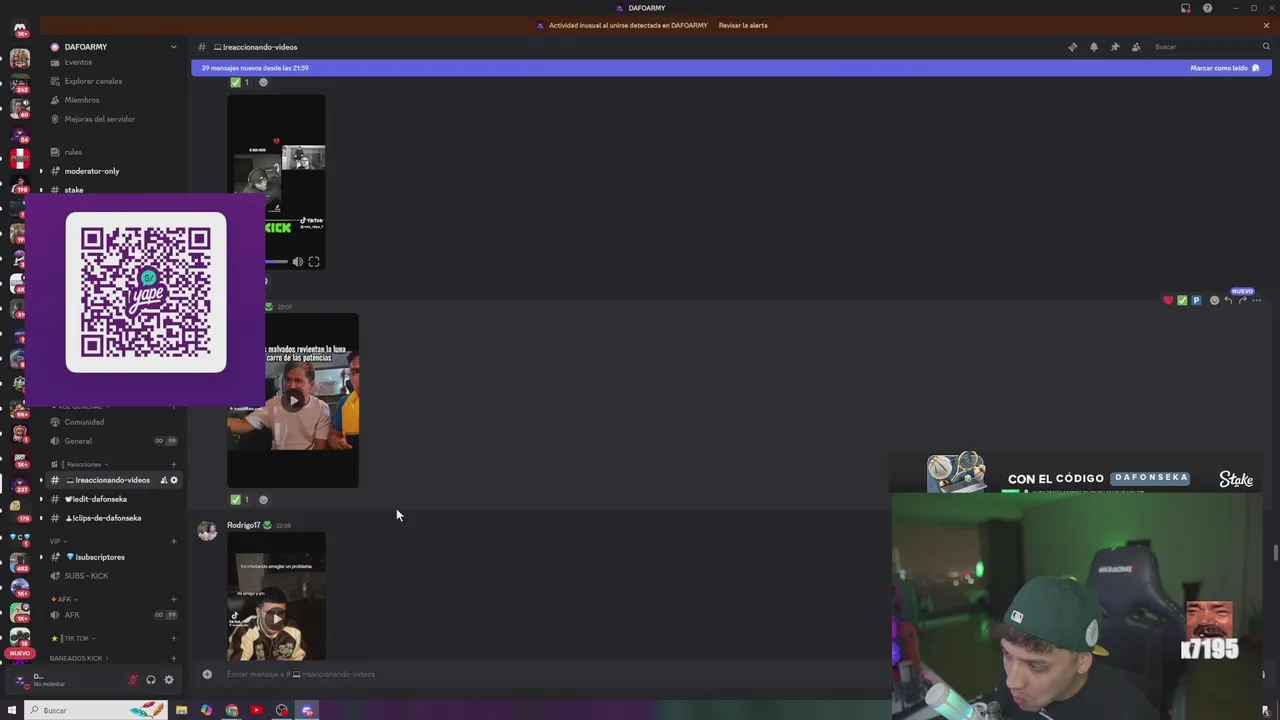Open more options in message hover toolbar
The height and width of the screenshot is (720, 1280).
(1257, 300)
